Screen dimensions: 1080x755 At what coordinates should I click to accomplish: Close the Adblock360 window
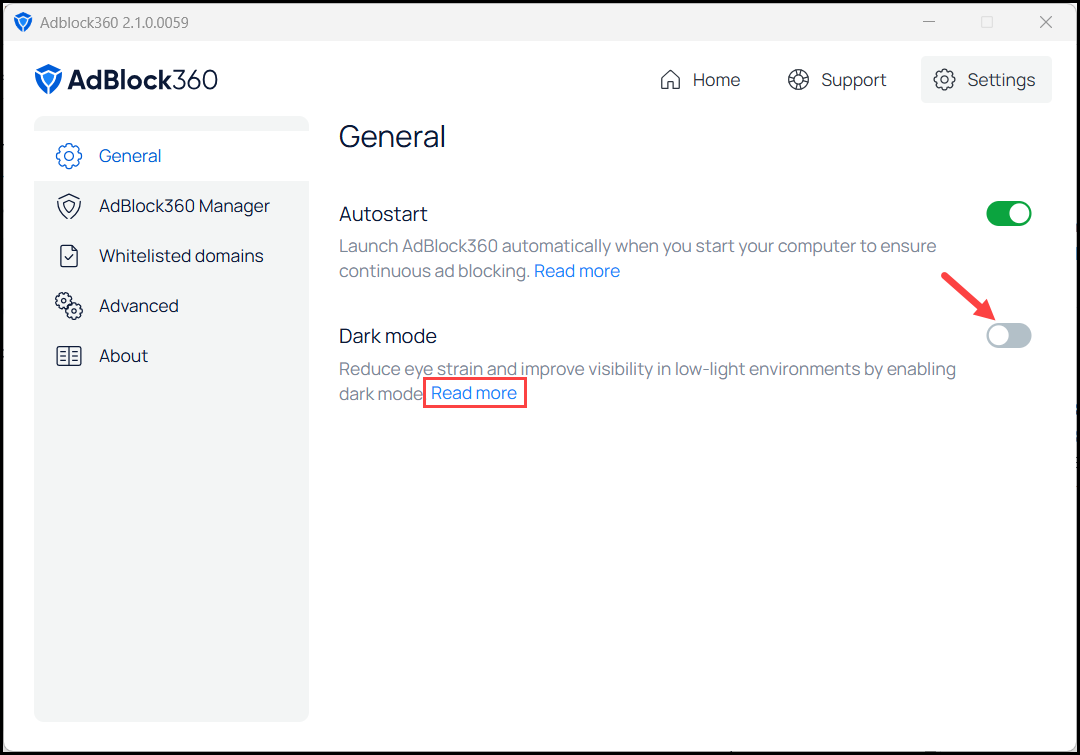1046,22
